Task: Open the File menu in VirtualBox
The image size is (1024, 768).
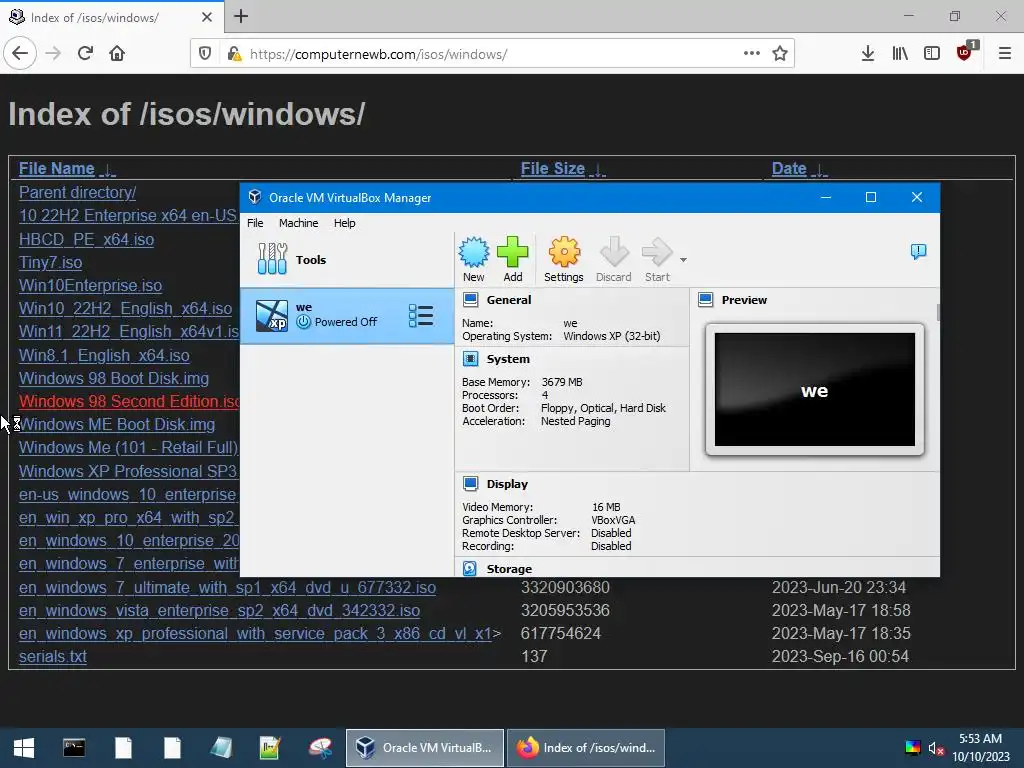Action: click(x=255, y=223)
